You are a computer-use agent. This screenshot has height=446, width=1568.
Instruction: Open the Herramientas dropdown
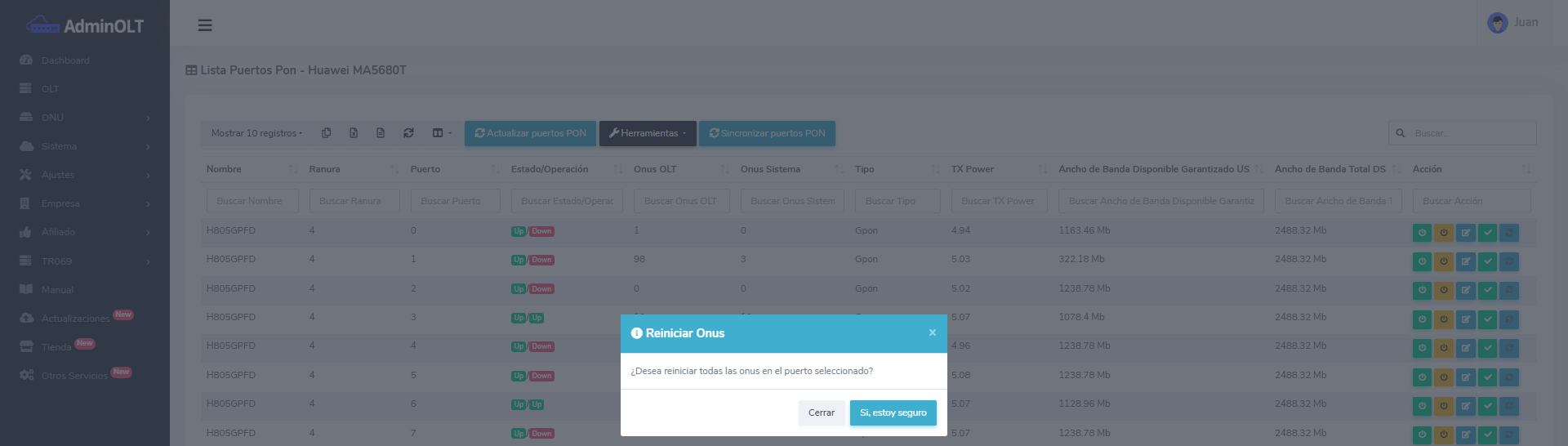648,133
